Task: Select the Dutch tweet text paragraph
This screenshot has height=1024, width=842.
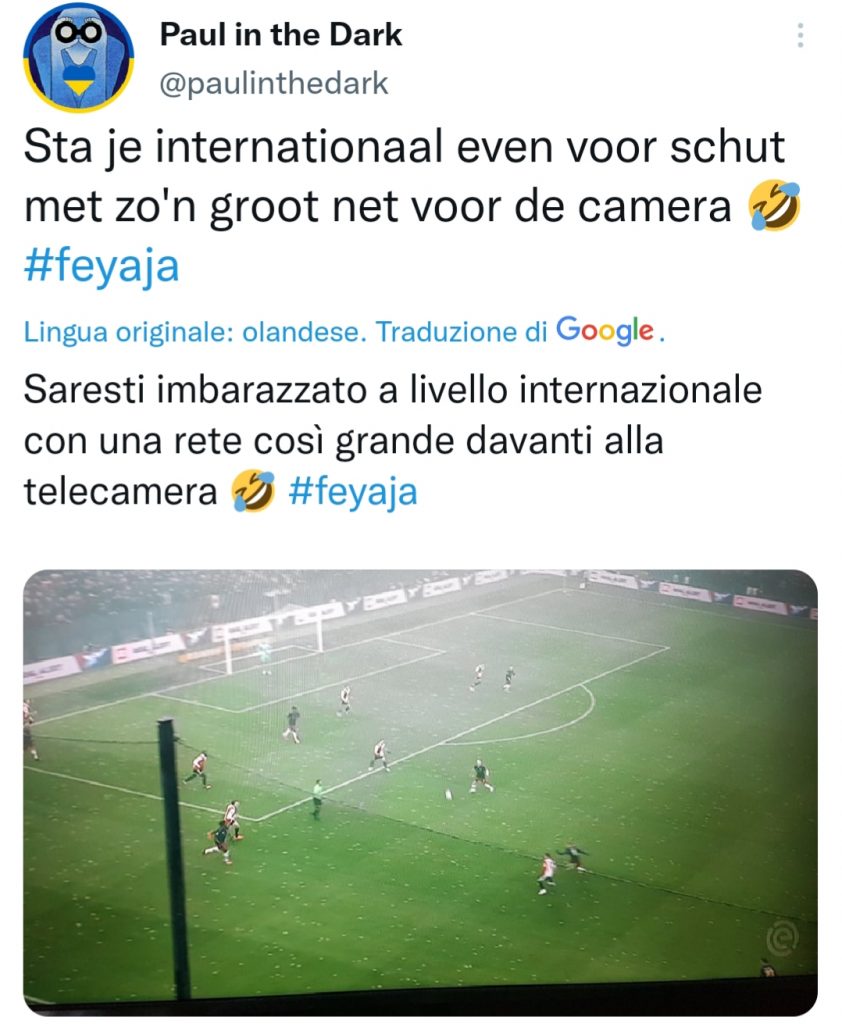Action: point(400,200)
